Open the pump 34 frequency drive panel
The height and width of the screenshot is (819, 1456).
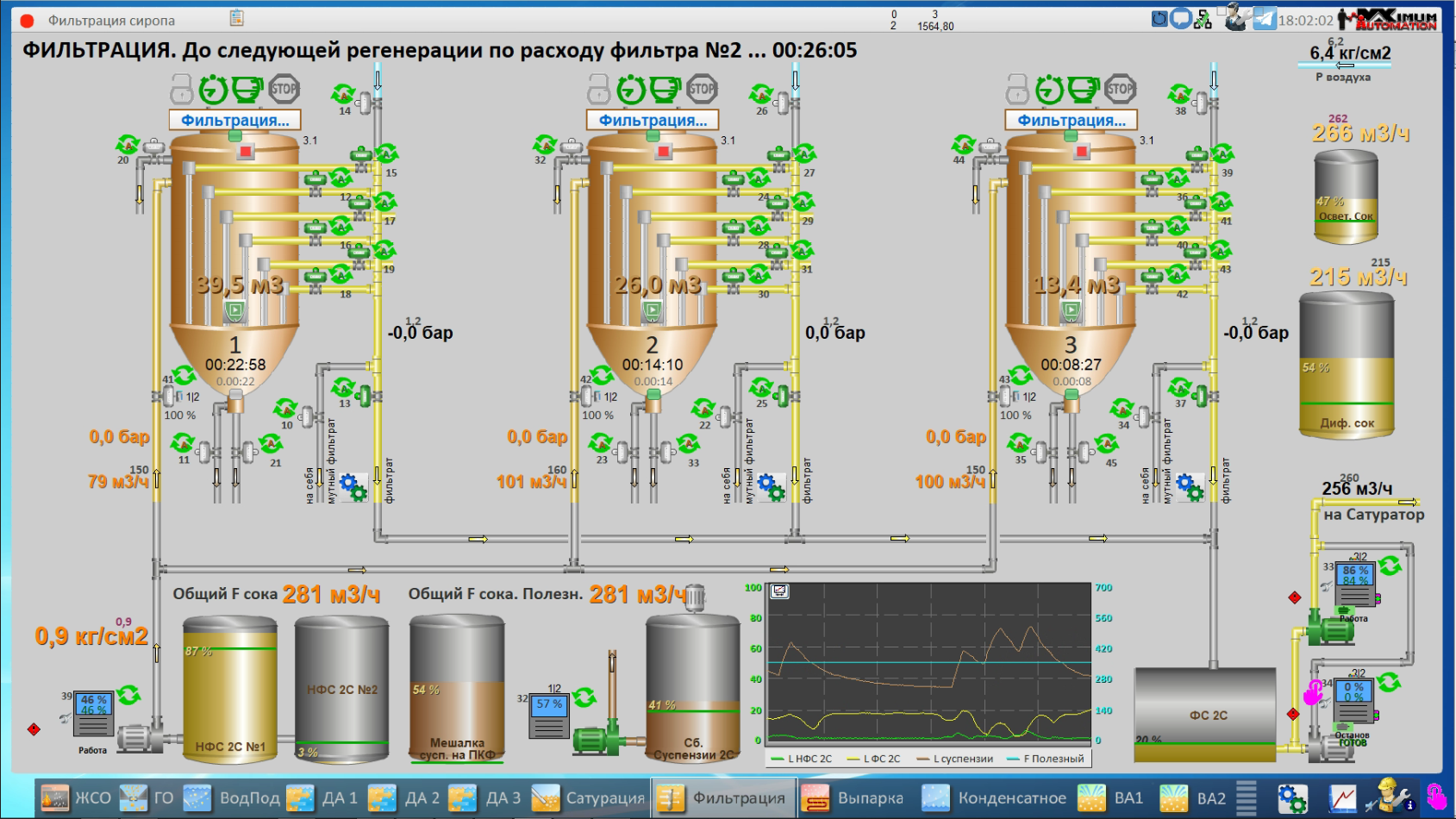[1353, 700]
